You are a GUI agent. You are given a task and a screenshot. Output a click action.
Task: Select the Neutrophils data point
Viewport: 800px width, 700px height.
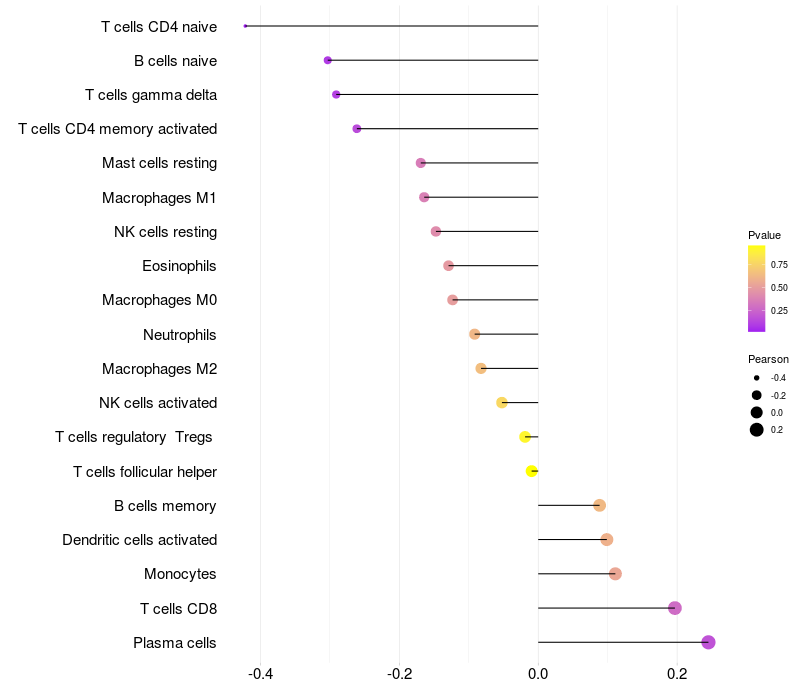[x=474, y=334]
